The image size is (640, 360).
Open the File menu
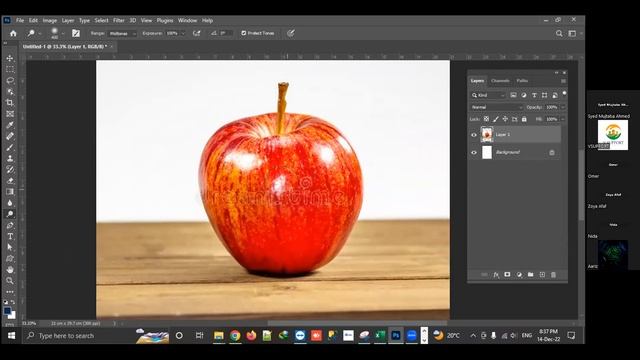pyautogui.click(x=20, y=20)
